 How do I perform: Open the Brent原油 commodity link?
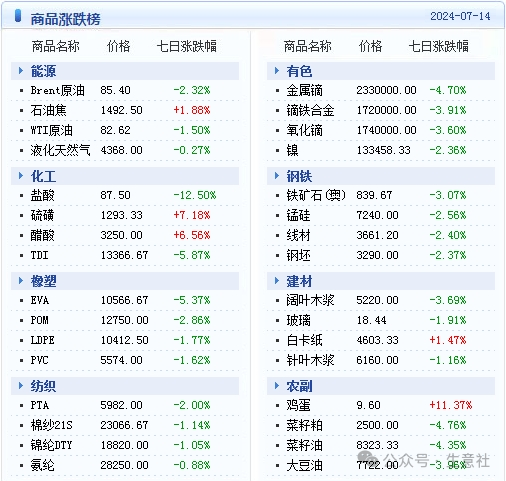[57, 90]
